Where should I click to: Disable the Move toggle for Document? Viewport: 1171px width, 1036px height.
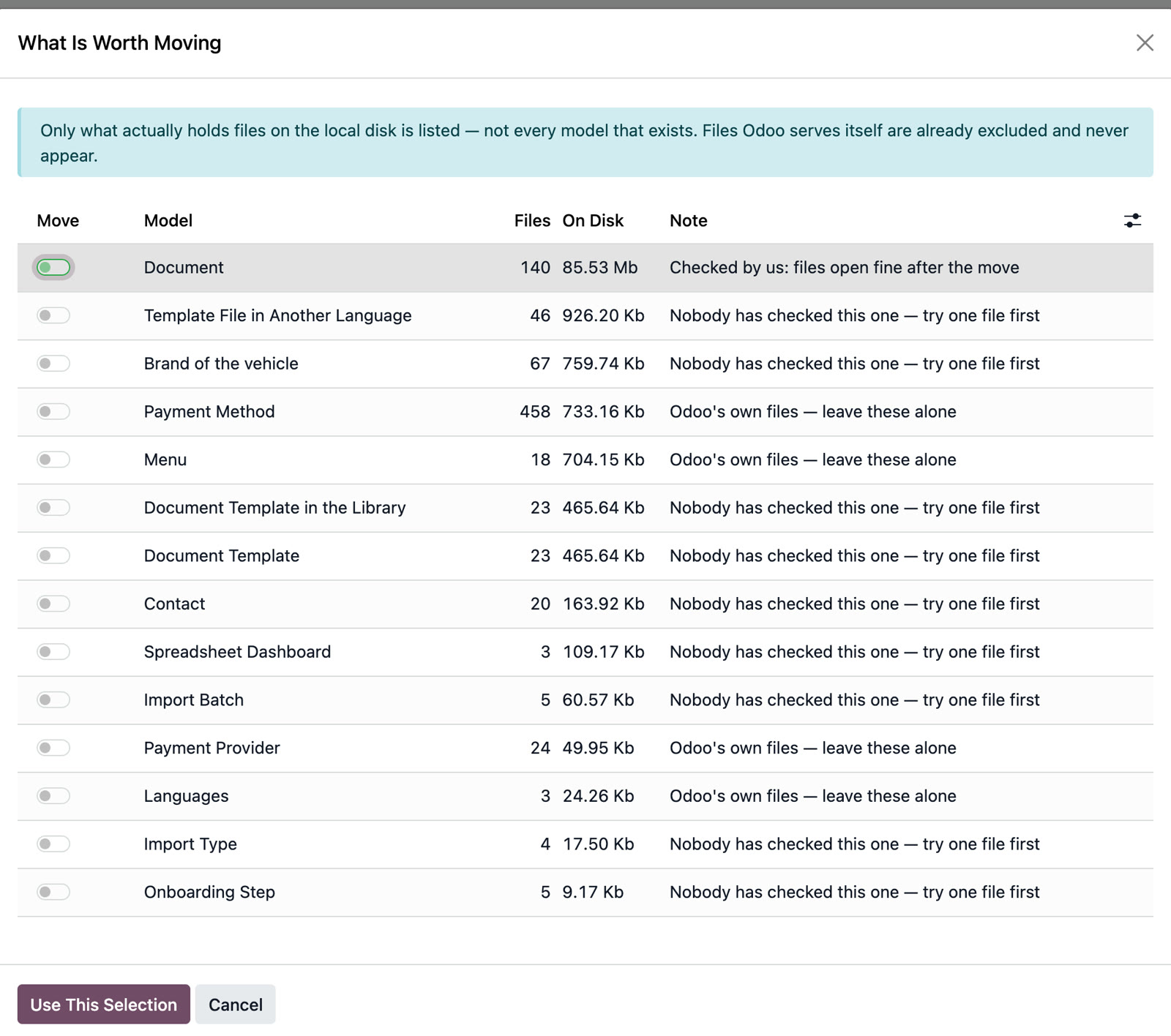(53, 268)
